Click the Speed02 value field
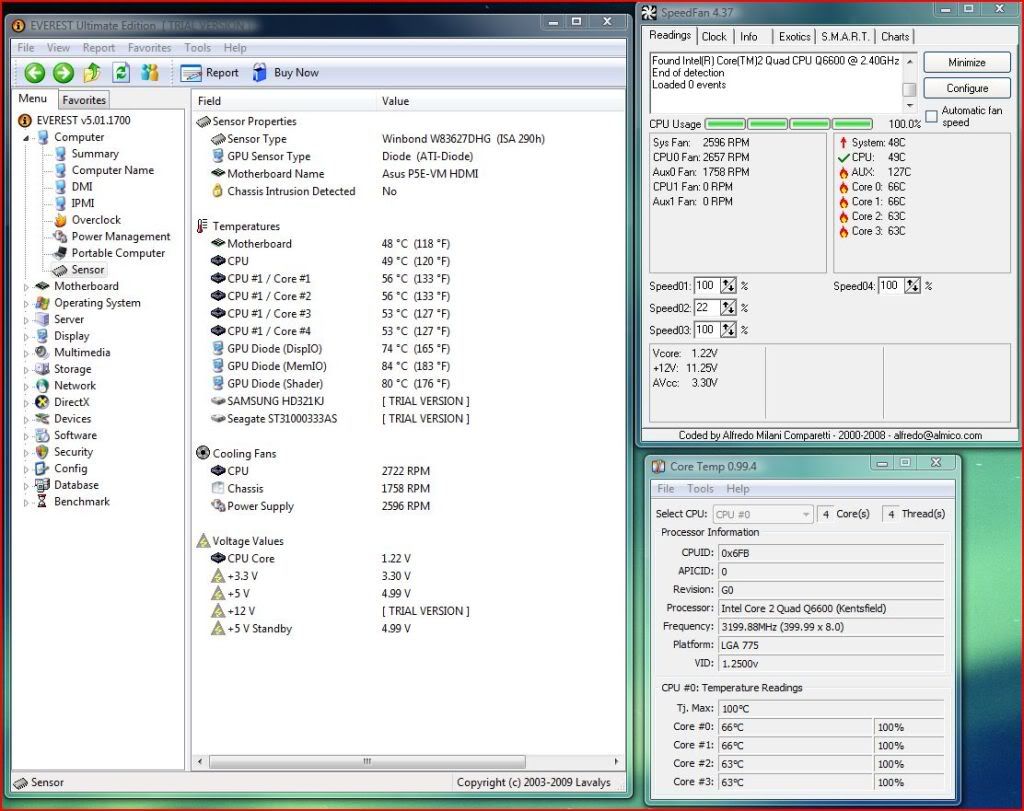 point(707,308)
